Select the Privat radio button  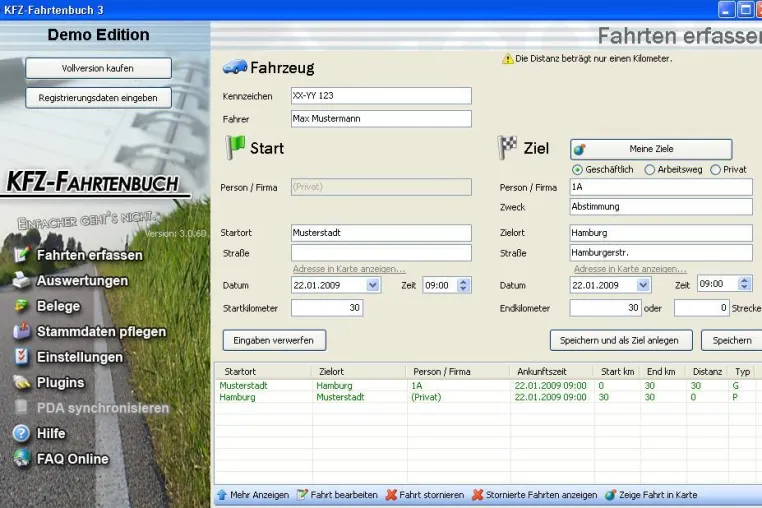[x=715, y=170]
